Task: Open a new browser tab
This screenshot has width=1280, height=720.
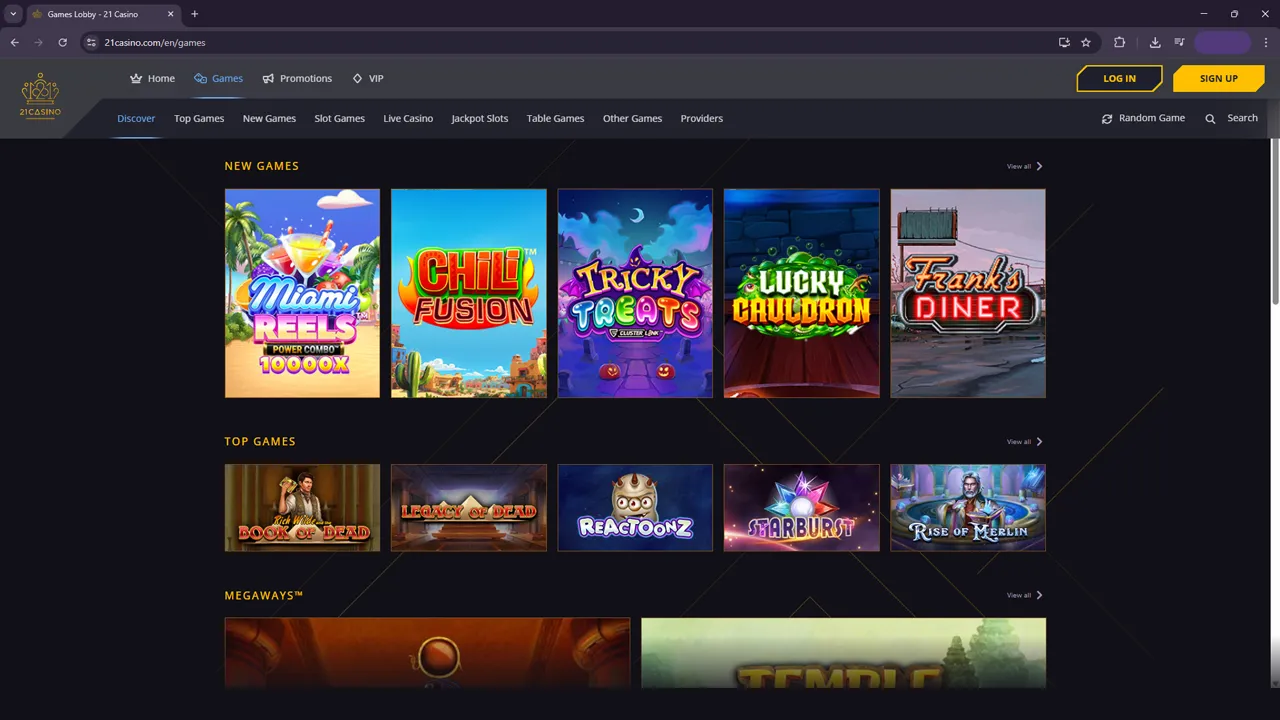Action: (x=195, y=14)
